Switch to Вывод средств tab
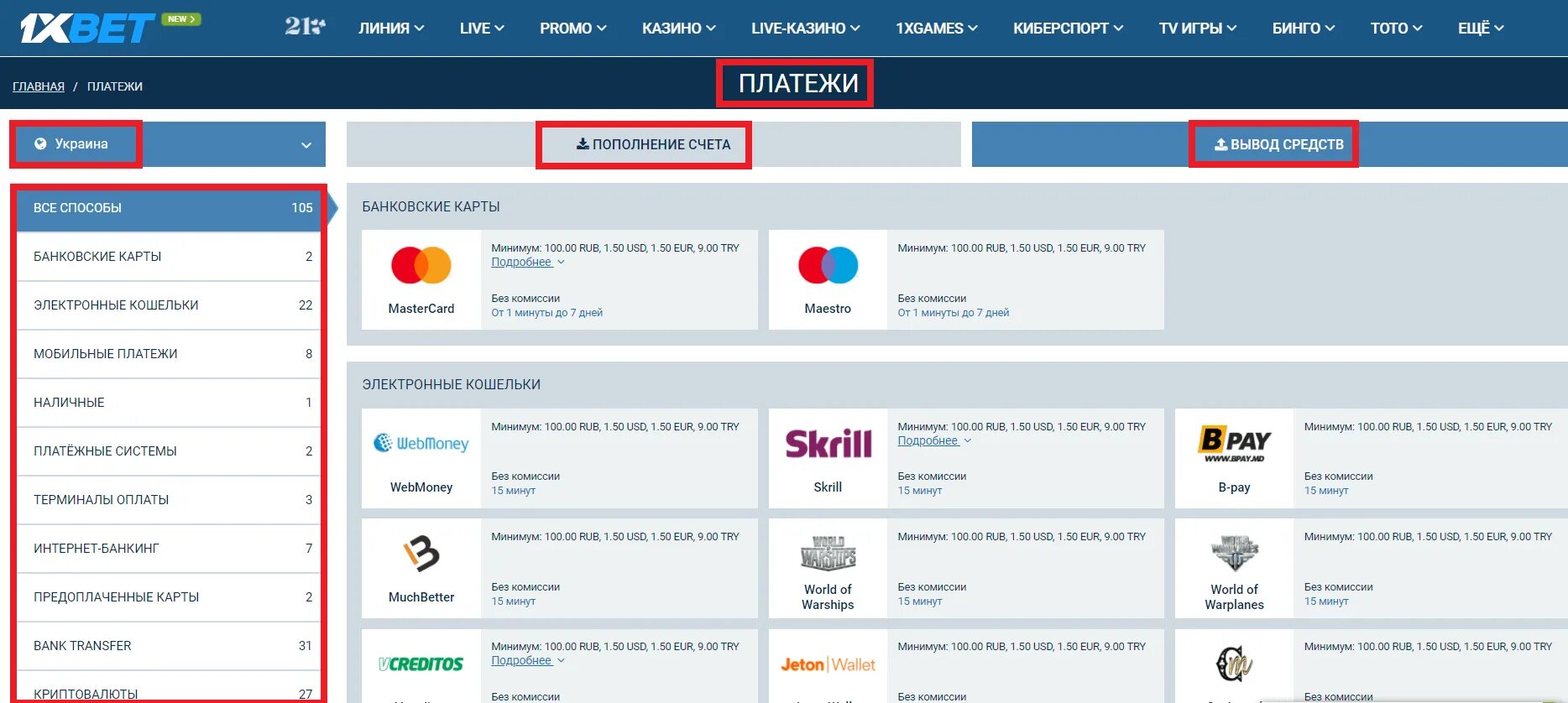1568x703 pixels. click(1270, 144)
